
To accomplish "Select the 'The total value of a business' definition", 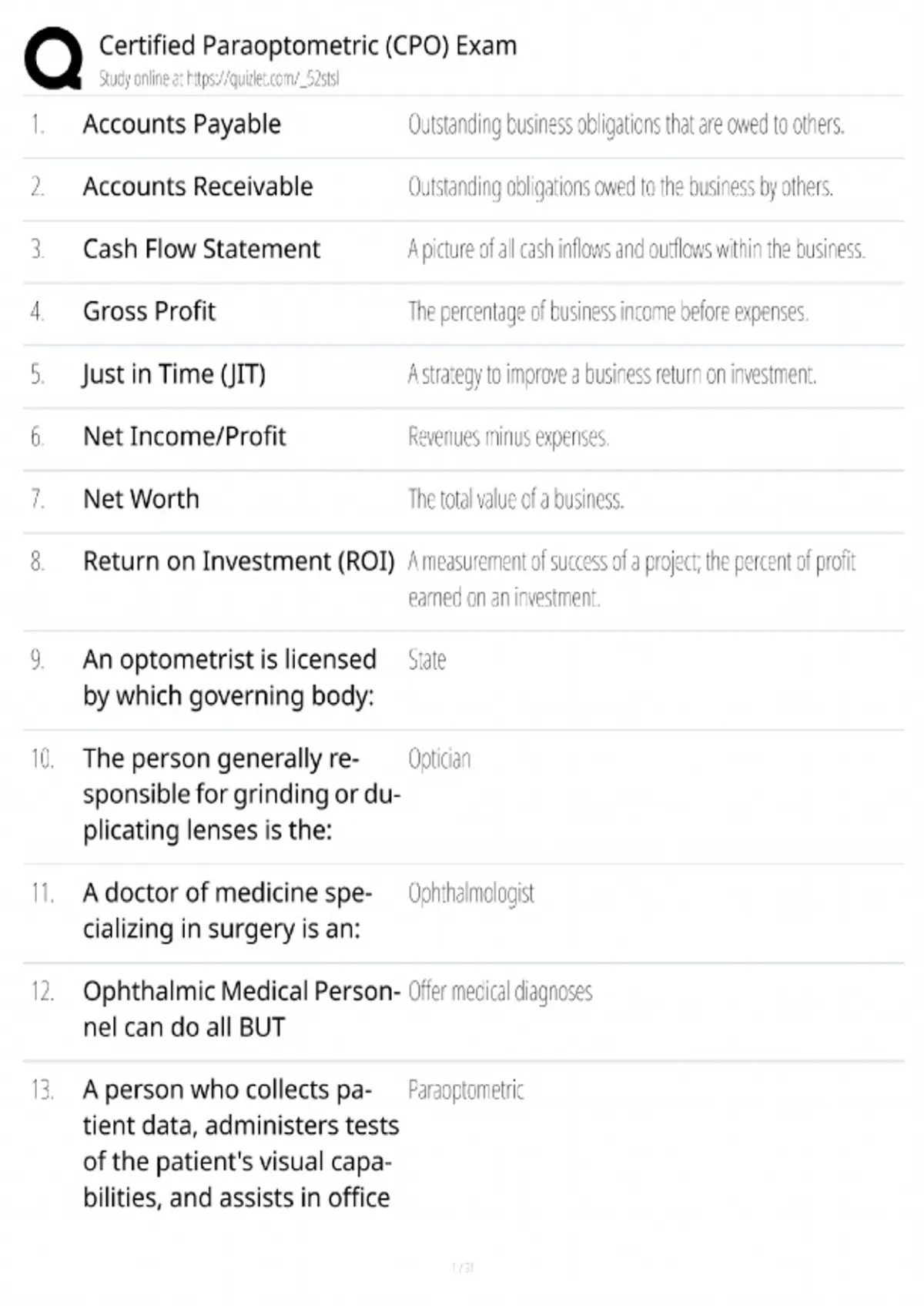I will 516,500.
